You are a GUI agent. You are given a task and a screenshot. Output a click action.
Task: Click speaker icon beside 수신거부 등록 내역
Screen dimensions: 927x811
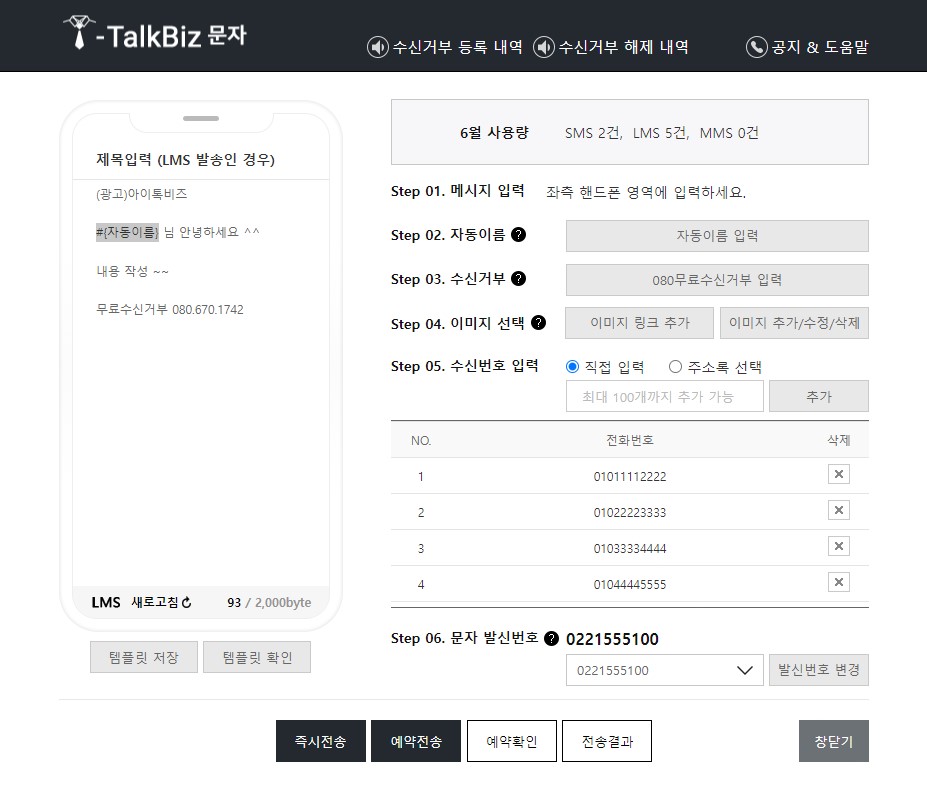tap(378, 47)
